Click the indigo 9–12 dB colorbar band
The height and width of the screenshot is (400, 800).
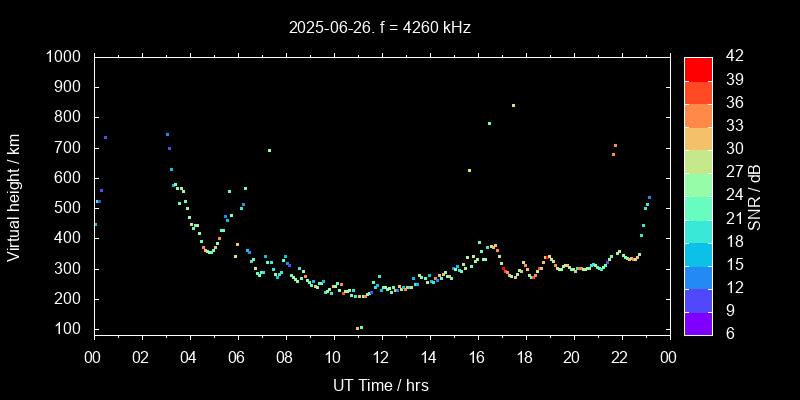pos(698,300)
